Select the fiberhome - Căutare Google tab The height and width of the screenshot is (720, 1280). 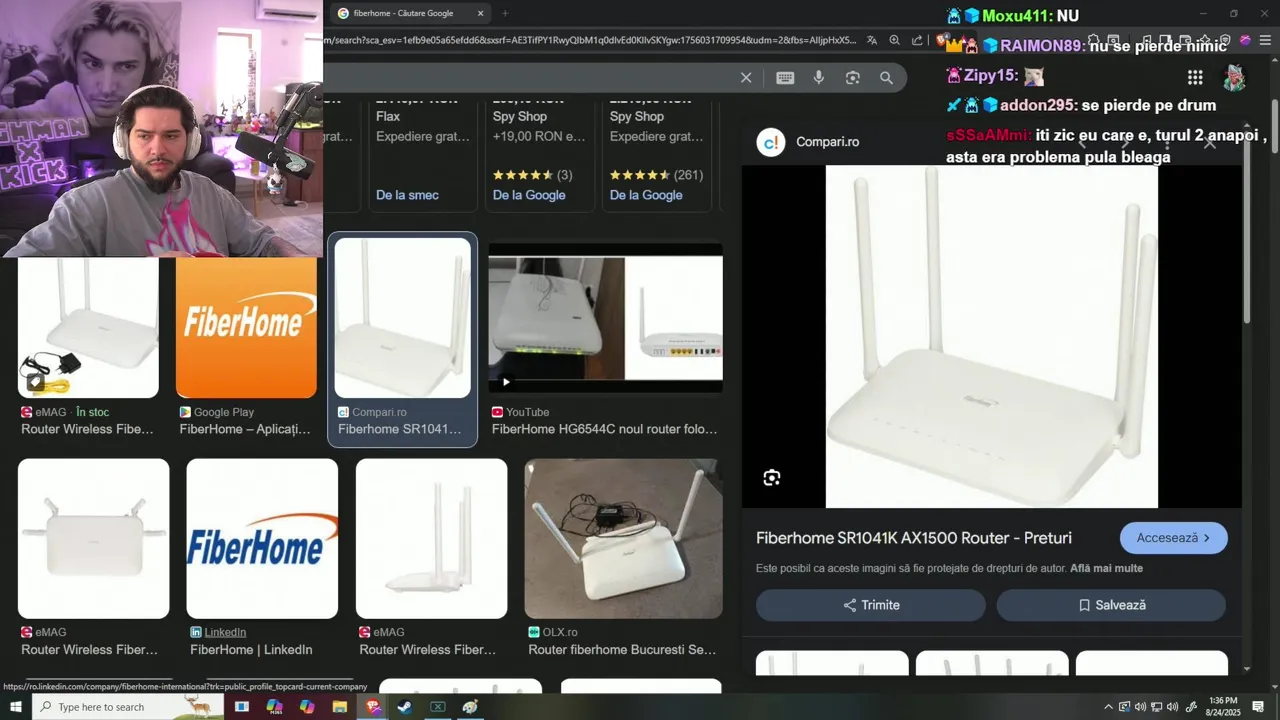408,13
